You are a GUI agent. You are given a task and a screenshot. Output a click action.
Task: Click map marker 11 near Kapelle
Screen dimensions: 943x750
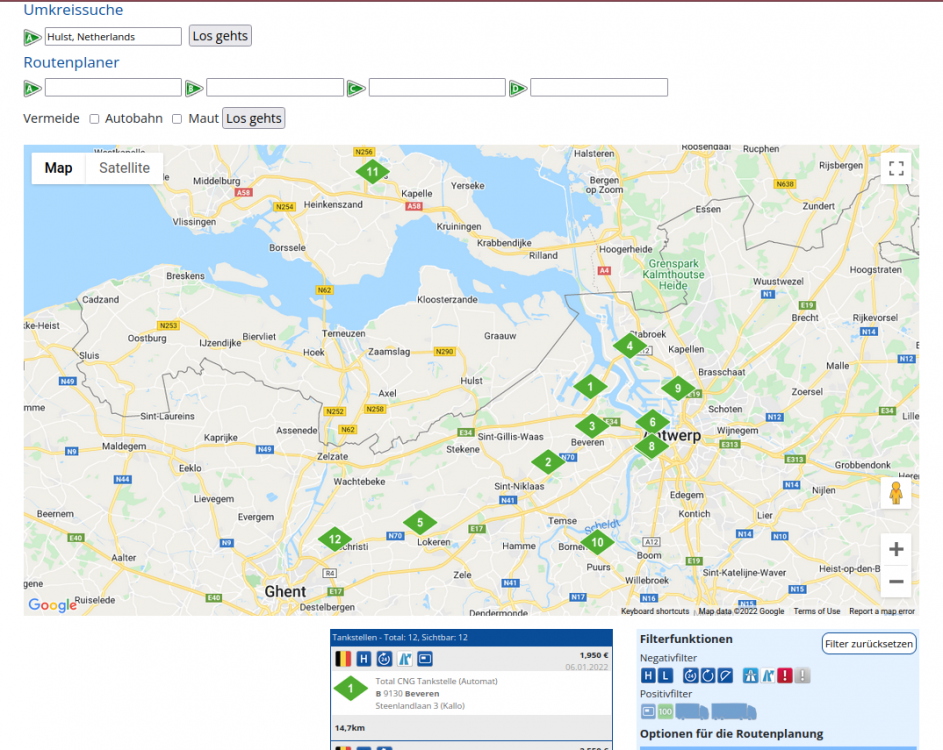[372, 171]
